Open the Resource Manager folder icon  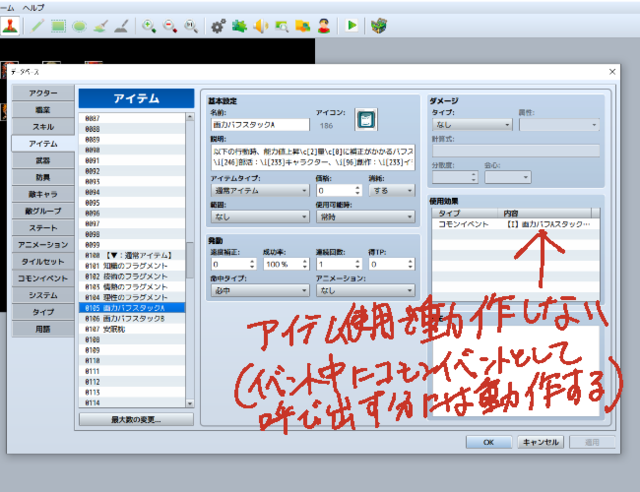pos(303,26)
